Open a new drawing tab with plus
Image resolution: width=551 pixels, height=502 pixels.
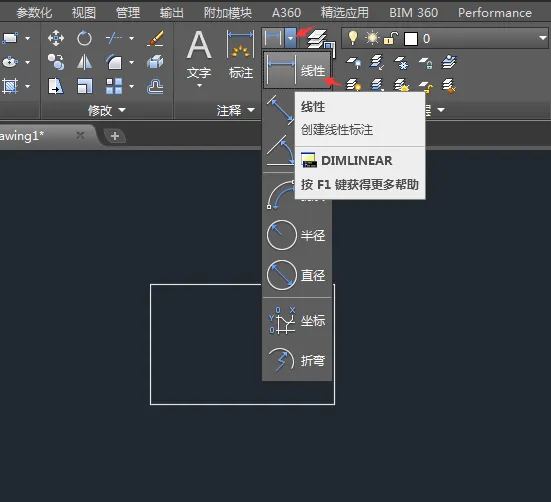(x=115, y=136)
